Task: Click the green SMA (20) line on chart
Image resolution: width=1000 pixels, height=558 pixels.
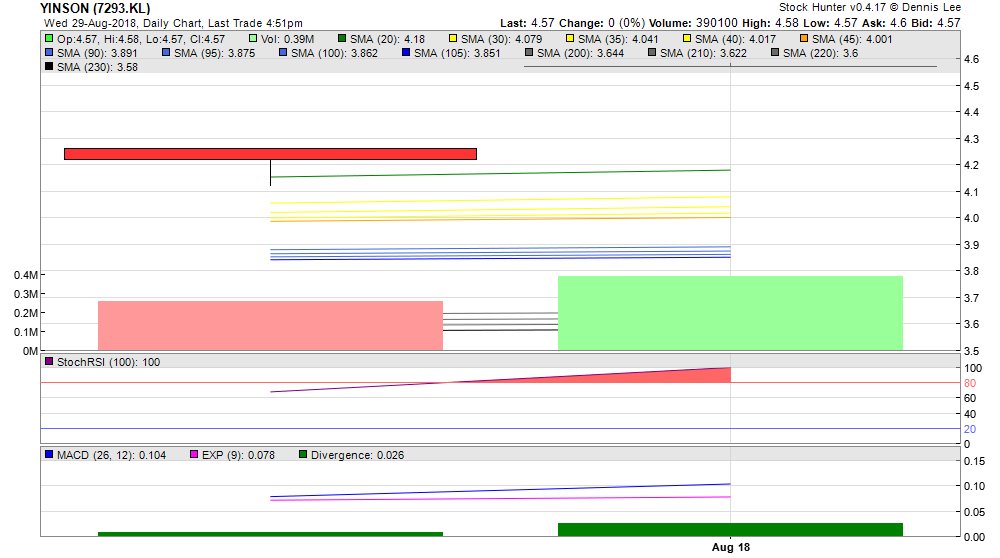Action: coord(501,173)
